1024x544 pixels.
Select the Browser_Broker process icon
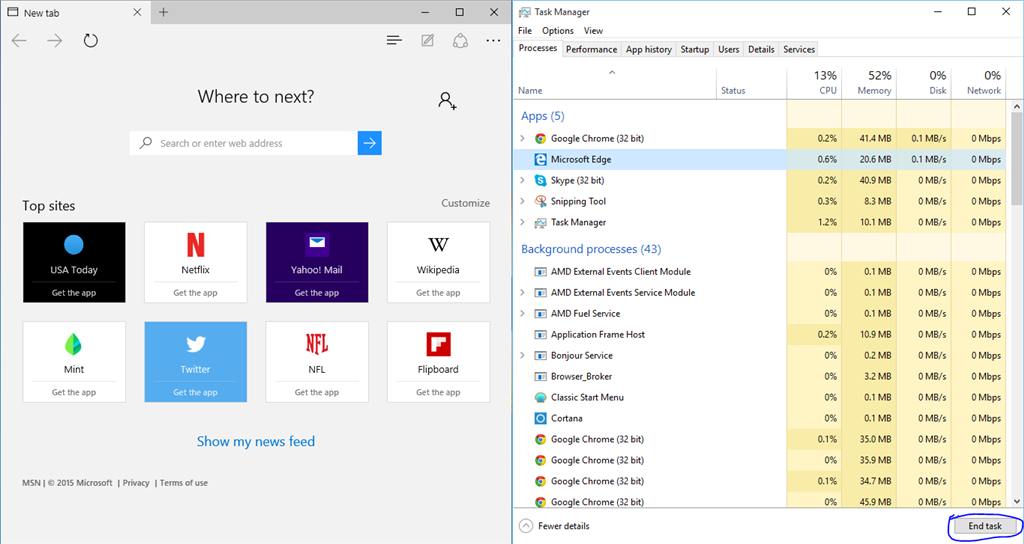[x=540, y=376]
